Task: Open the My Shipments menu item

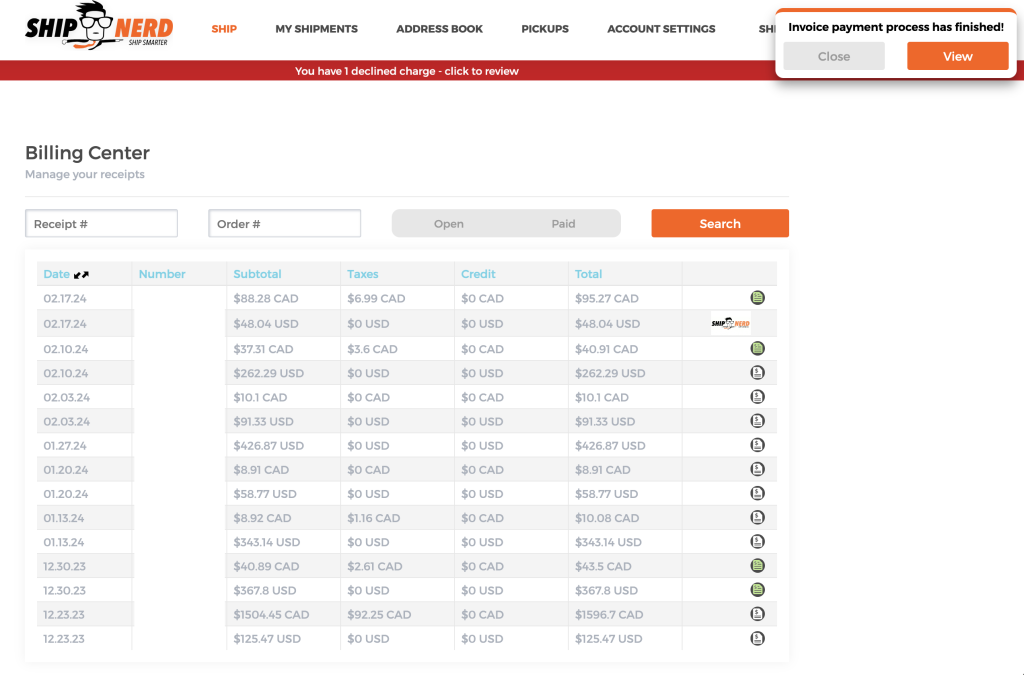Action: [316, 29]
